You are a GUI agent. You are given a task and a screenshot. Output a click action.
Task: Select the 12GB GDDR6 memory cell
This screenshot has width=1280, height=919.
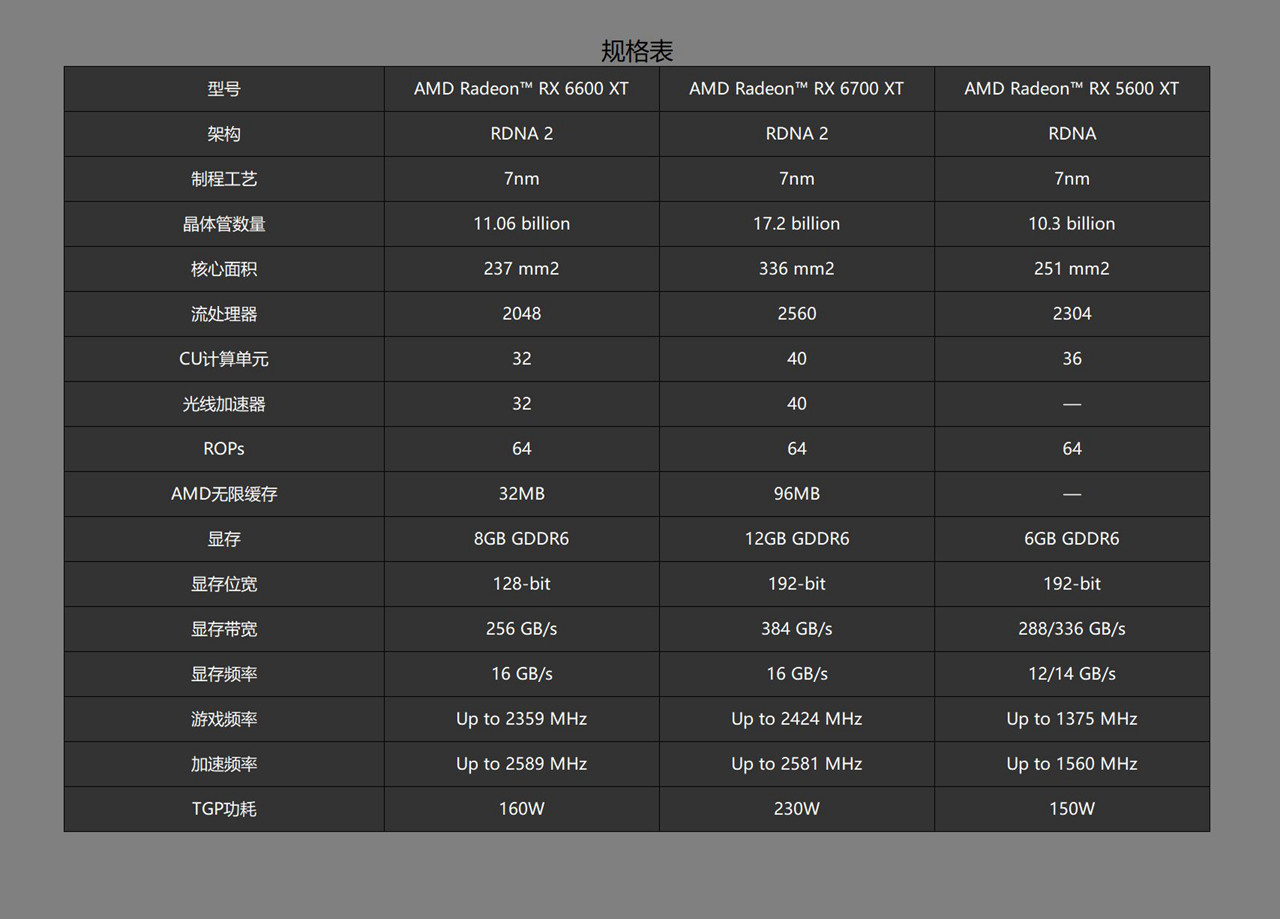coord(796,538)
